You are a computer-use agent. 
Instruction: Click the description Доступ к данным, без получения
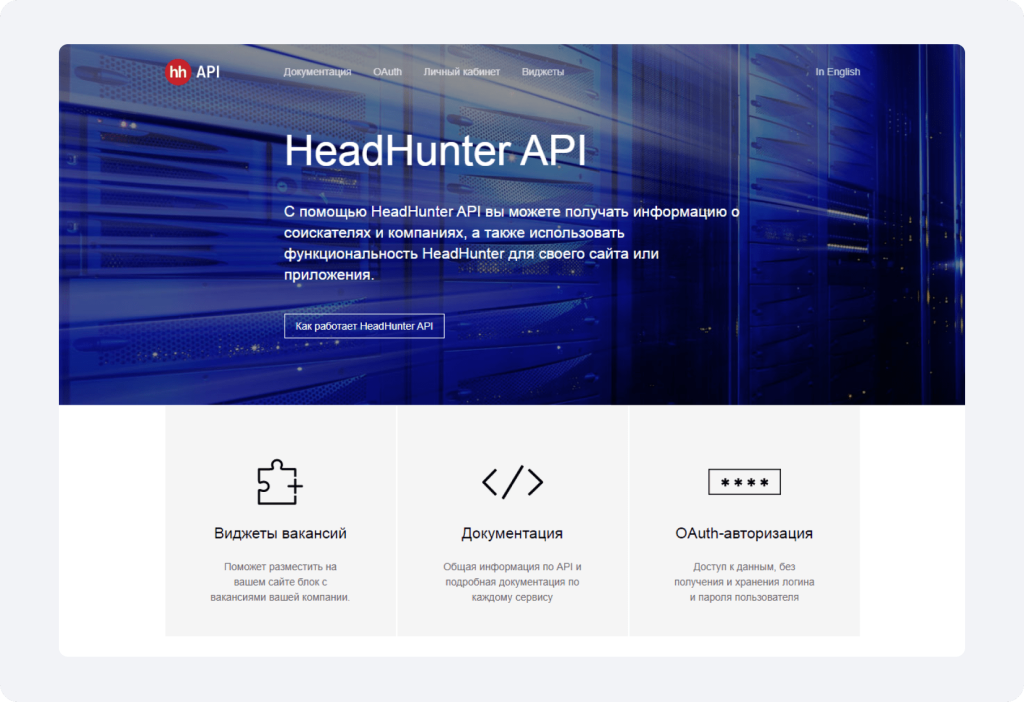744,582
